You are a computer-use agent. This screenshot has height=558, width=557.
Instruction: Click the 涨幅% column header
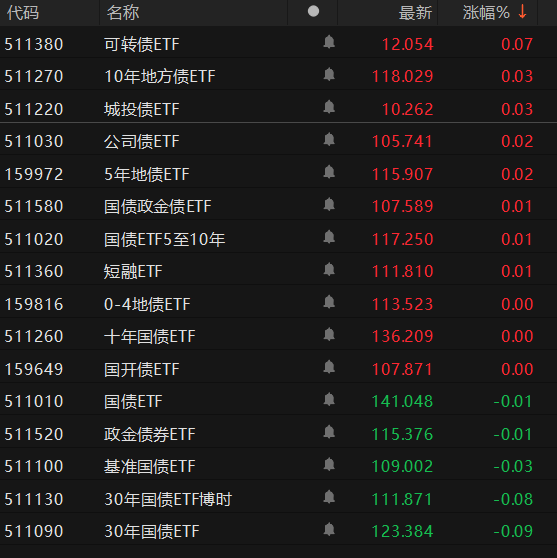486,13
